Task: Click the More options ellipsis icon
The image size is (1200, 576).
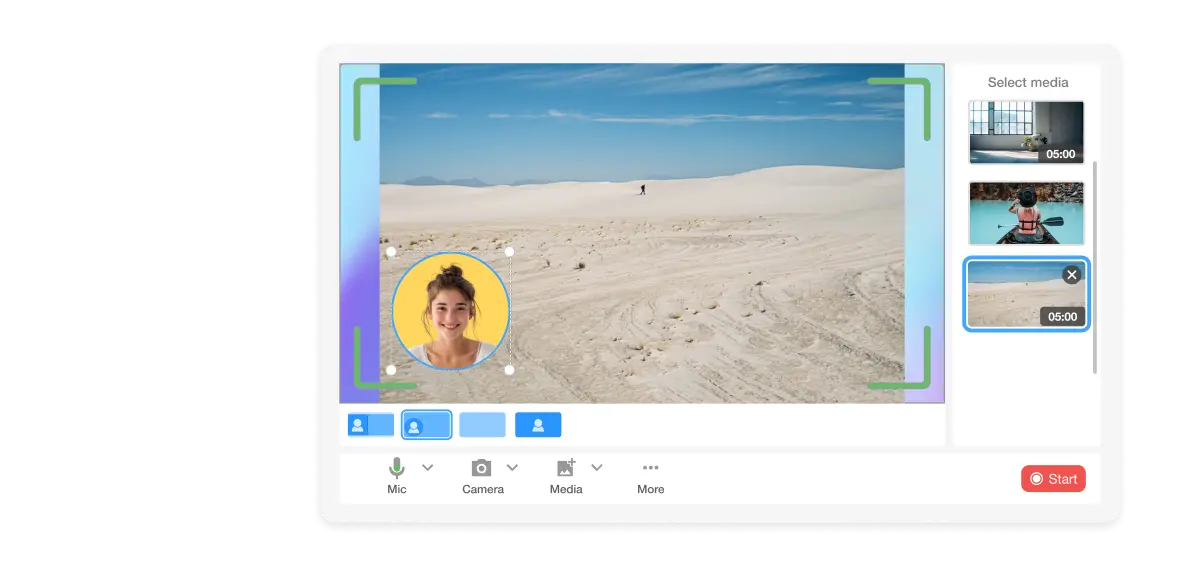Action: pyautogui.click(x=651, y=466)
